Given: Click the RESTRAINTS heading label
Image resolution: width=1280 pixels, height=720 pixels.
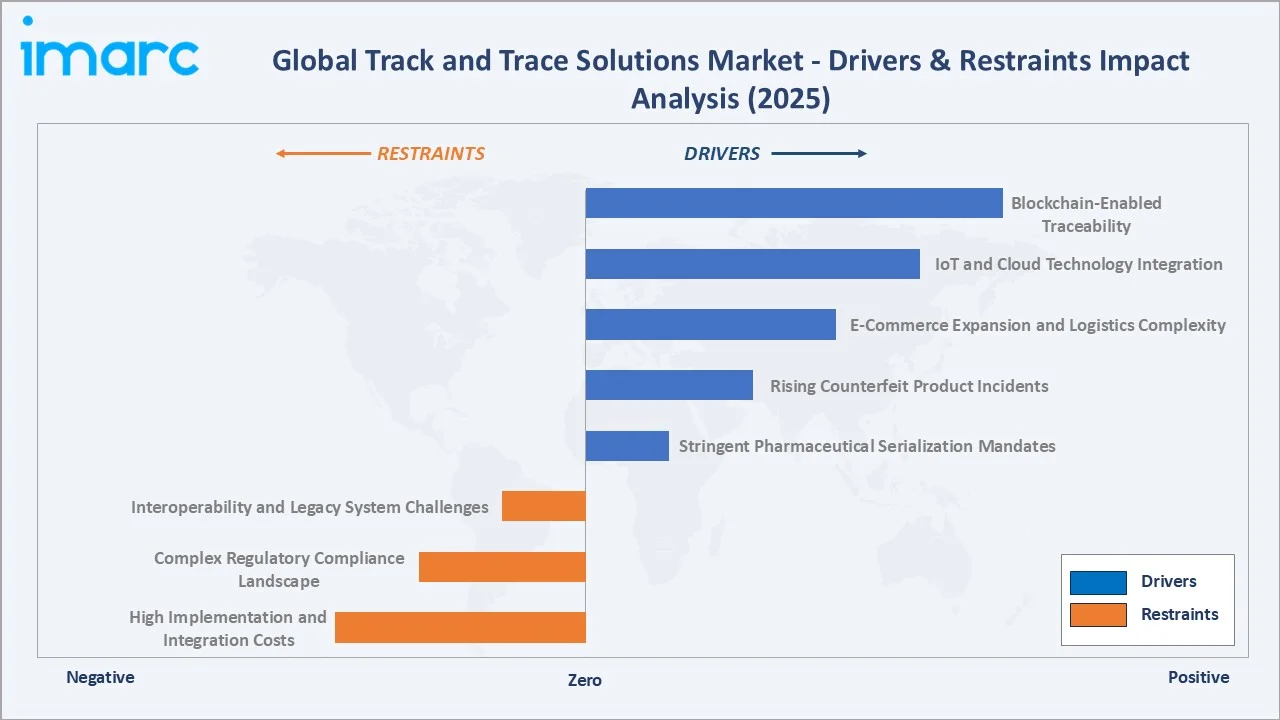Looking at the screenshot, I should point(431,154).
